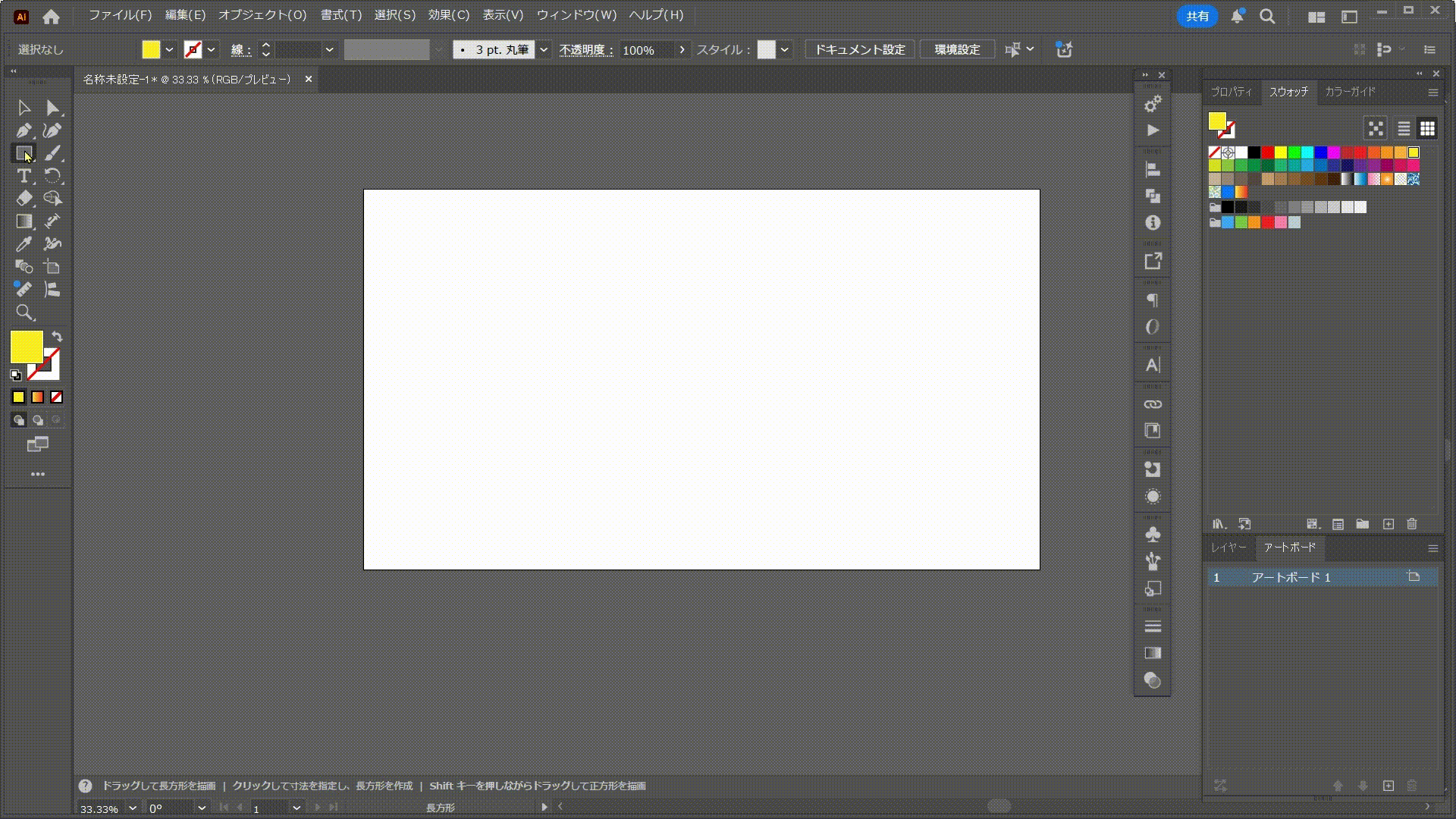Open brush definition 3 pt dropdown
The width and height of the screenshot is (1456, 819).
click(x=543, y=49)
